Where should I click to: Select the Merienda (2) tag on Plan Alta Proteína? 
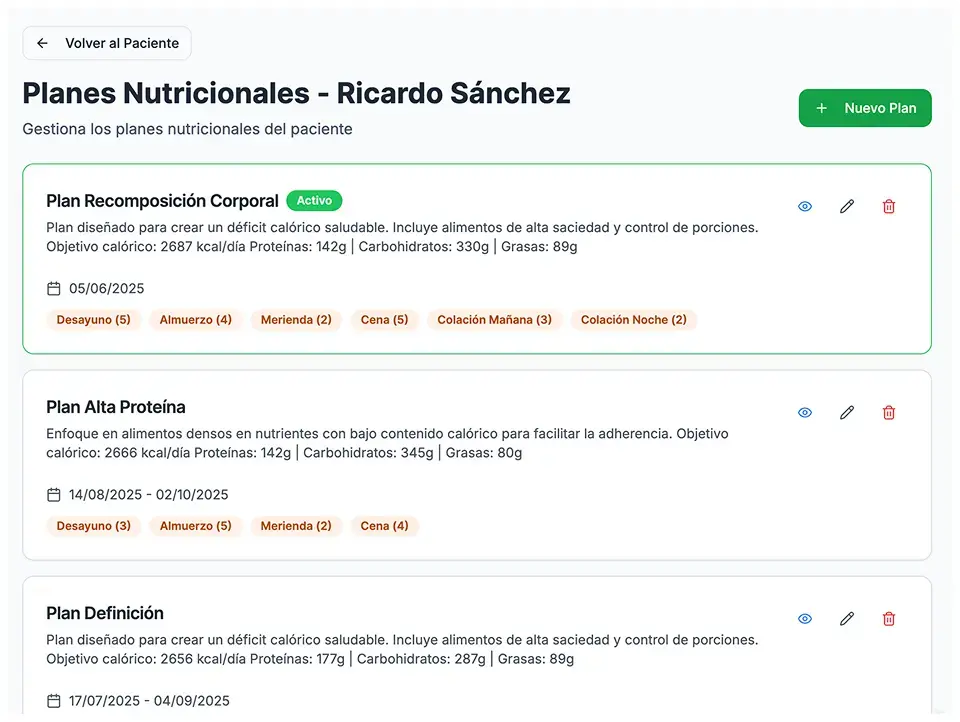click(296, 526)
